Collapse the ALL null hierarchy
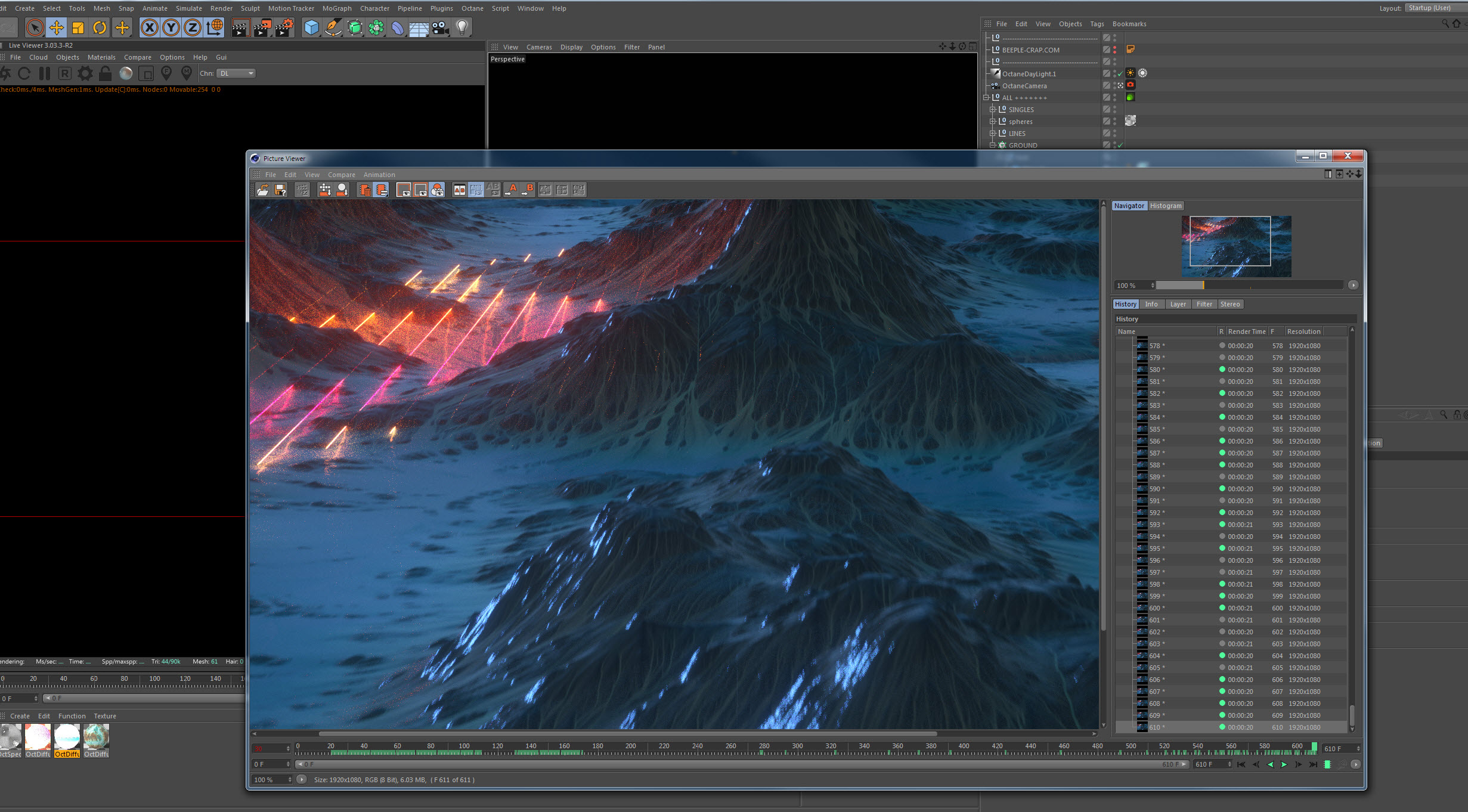 click(986, 98)
